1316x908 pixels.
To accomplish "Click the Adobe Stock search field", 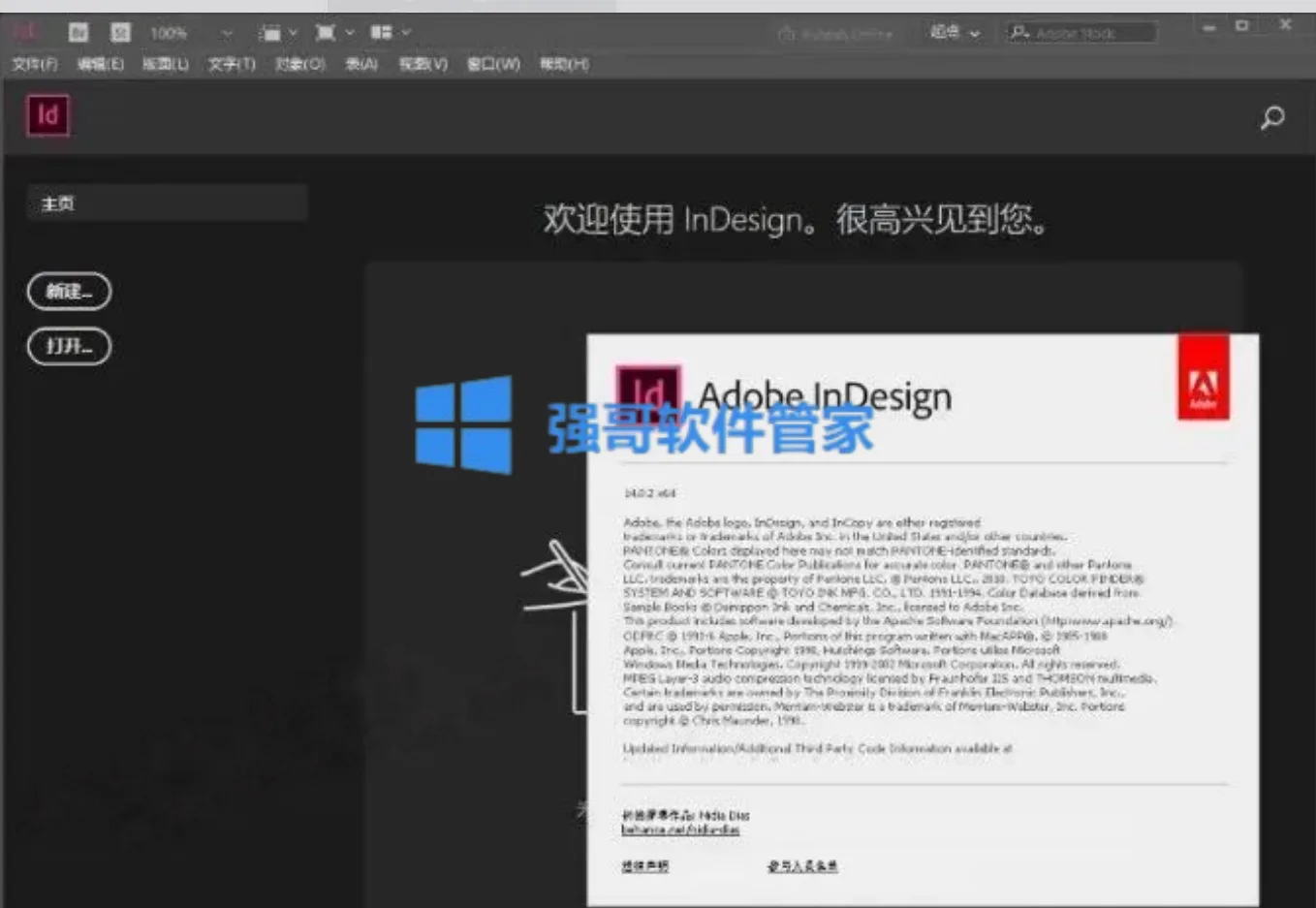I will coord(1081,33).
